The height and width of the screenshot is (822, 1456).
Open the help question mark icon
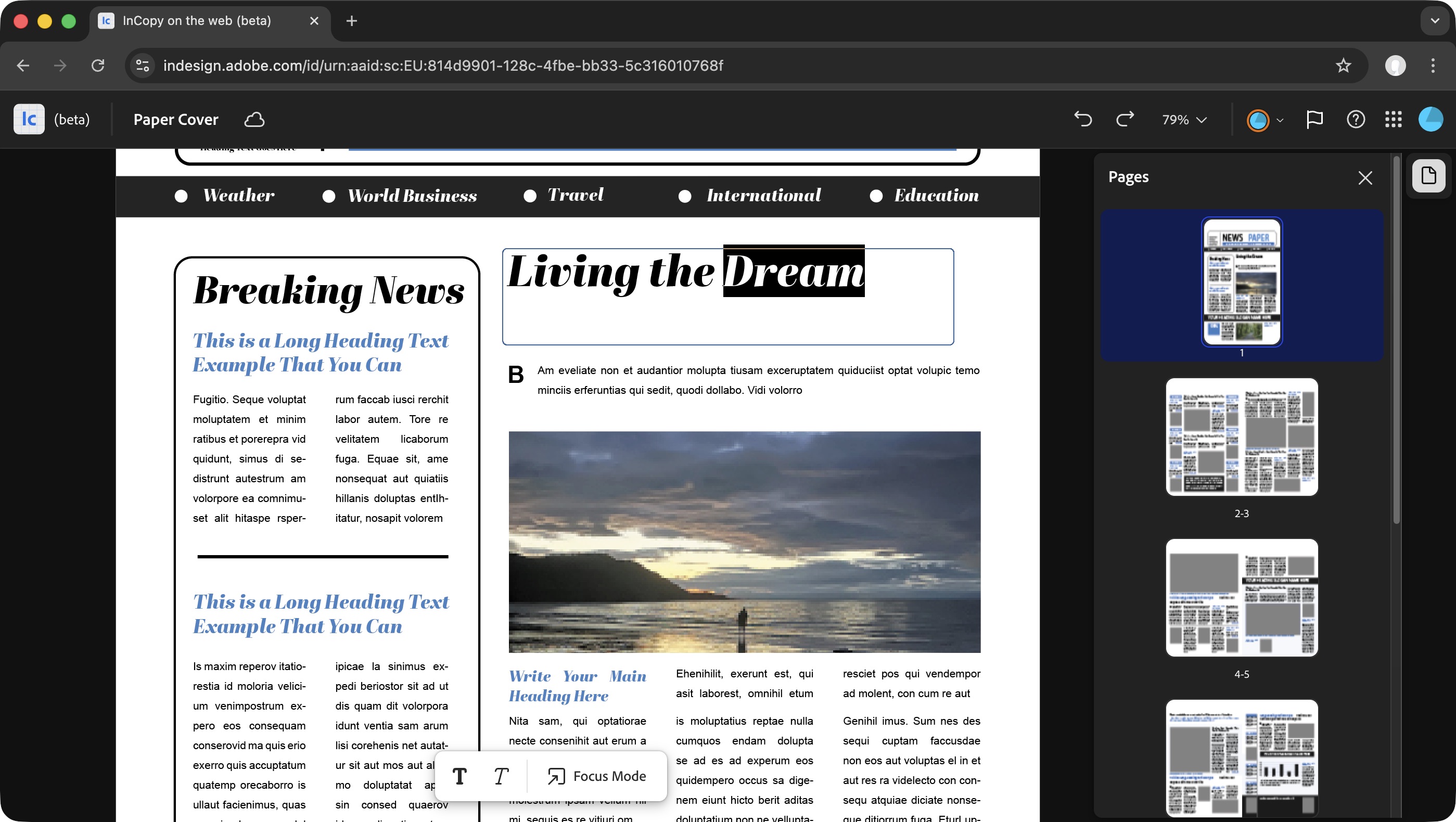tap(1356, 119)
